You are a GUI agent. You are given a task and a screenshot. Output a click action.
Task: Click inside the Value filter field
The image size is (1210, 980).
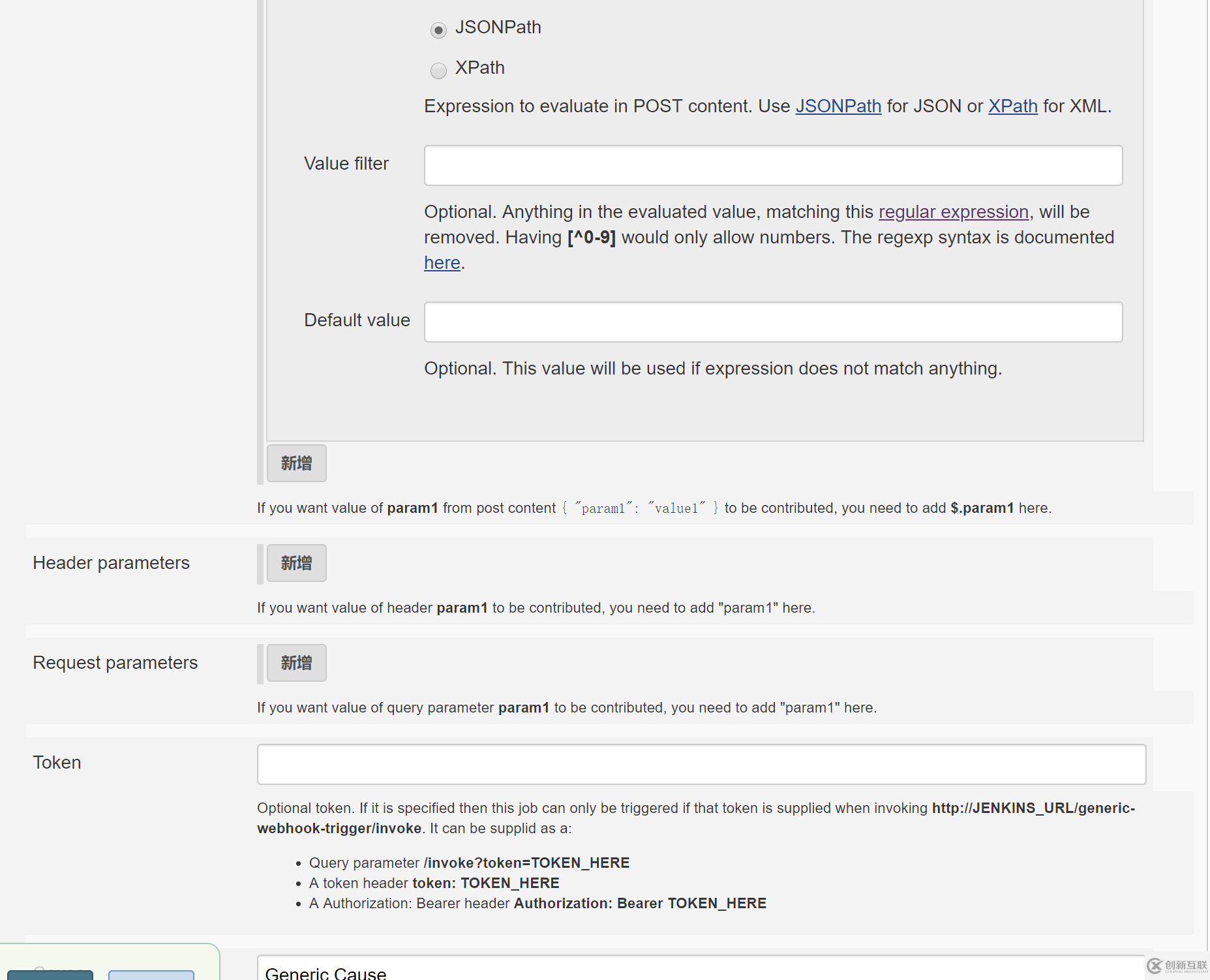[772, 165]
